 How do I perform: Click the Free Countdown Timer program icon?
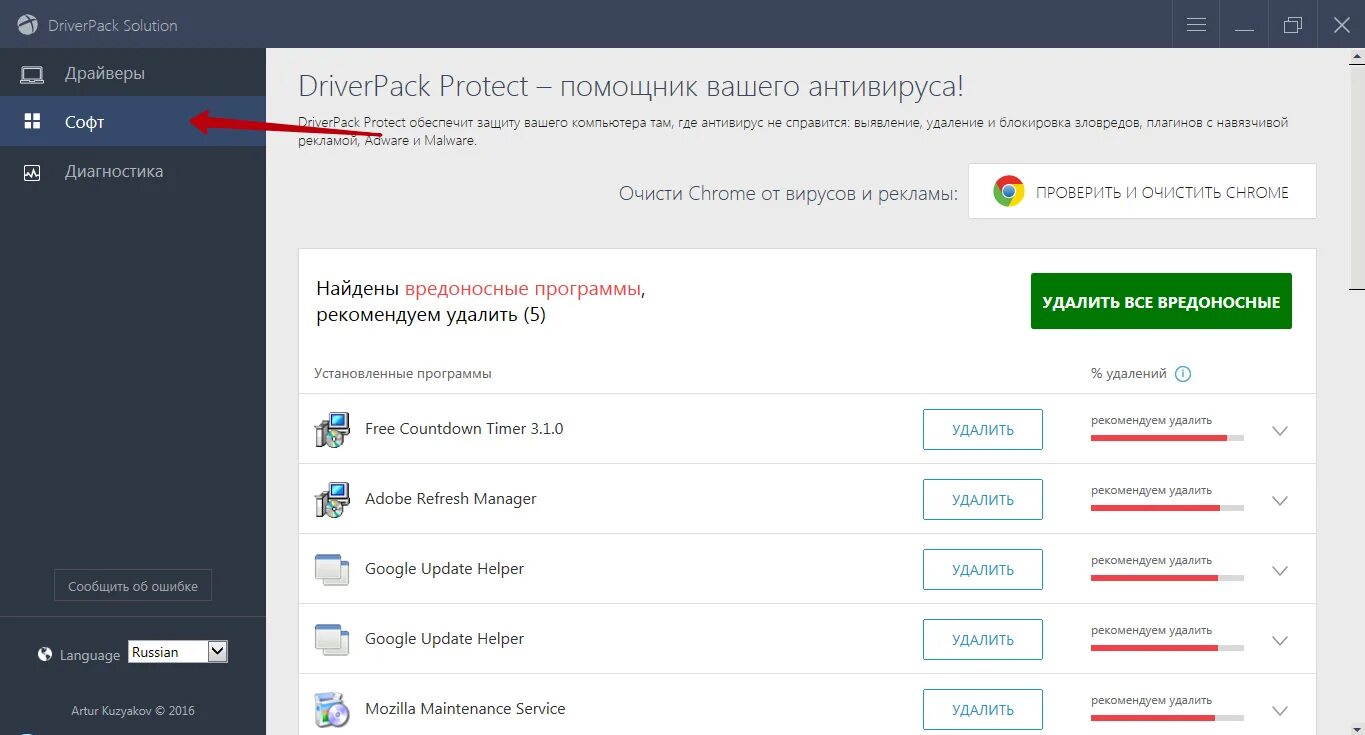[332, 429]
